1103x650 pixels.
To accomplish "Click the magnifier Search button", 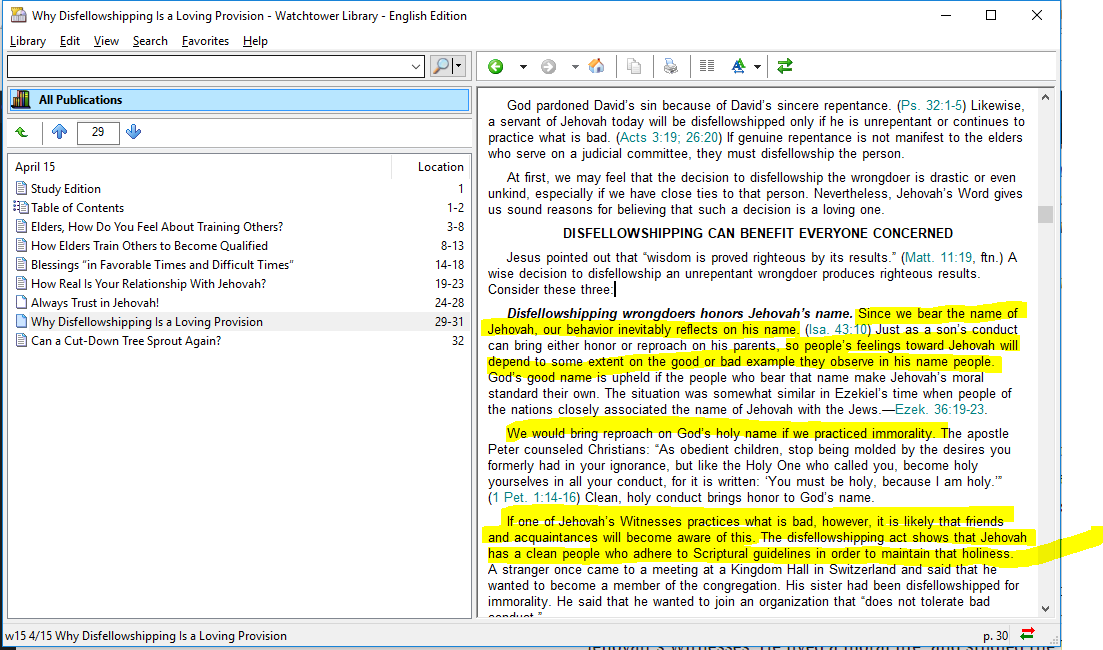I will 441,67.
